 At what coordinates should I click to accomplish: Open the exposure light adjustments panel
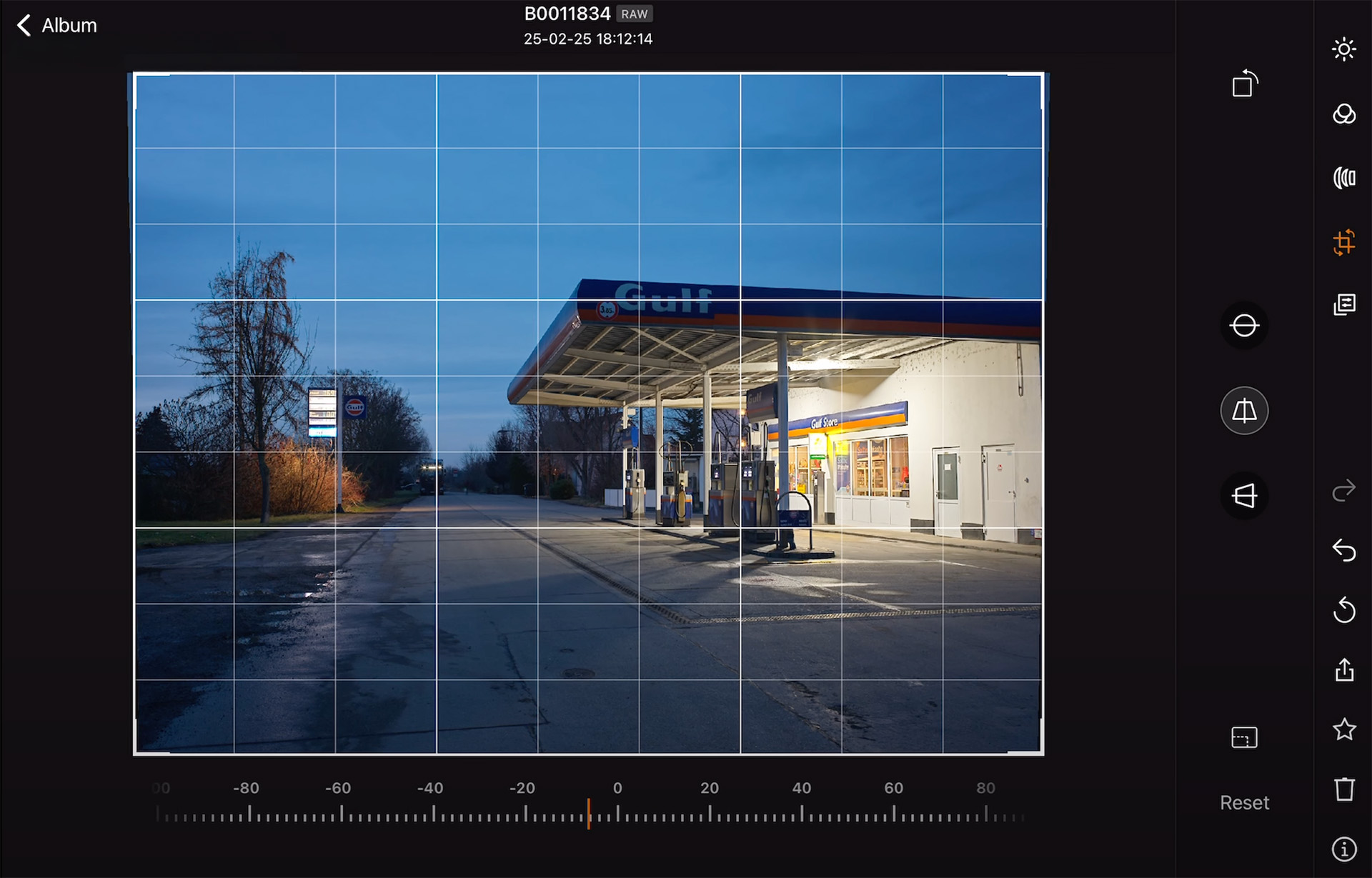1343,49
